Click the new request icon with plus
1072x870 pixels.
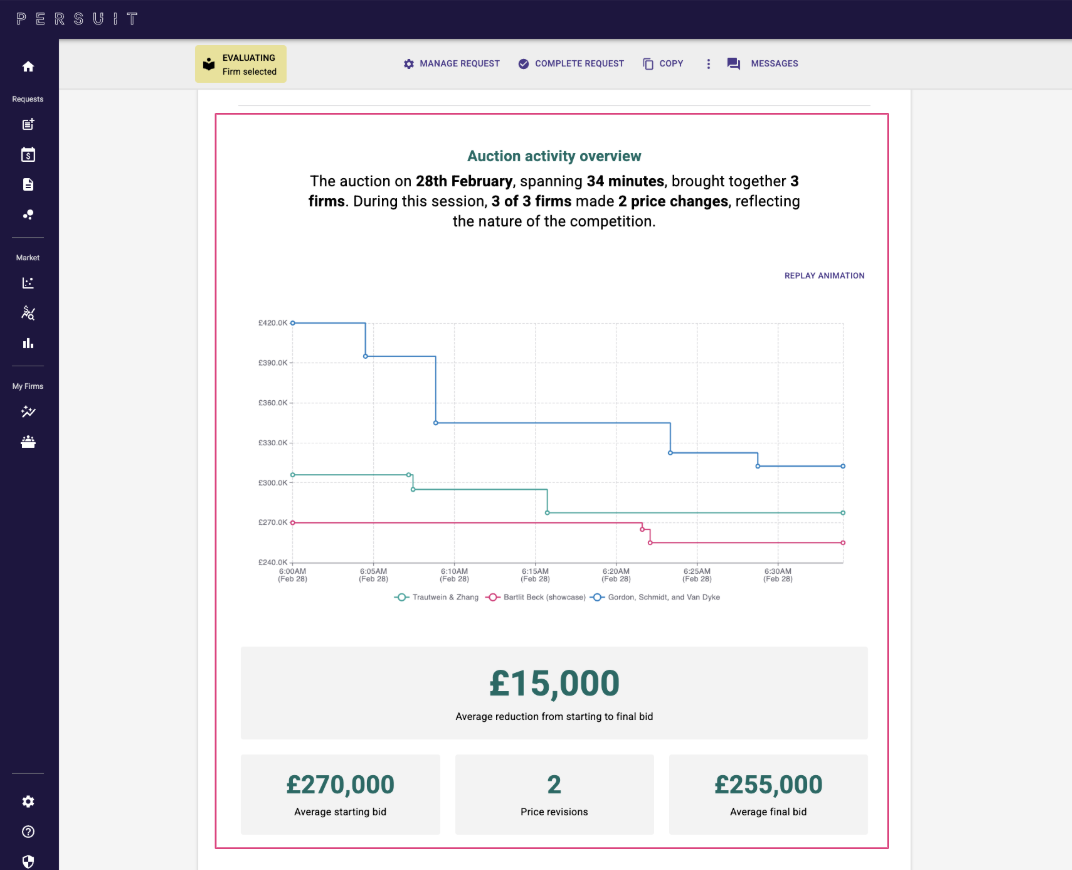click(x=28, y=125)
